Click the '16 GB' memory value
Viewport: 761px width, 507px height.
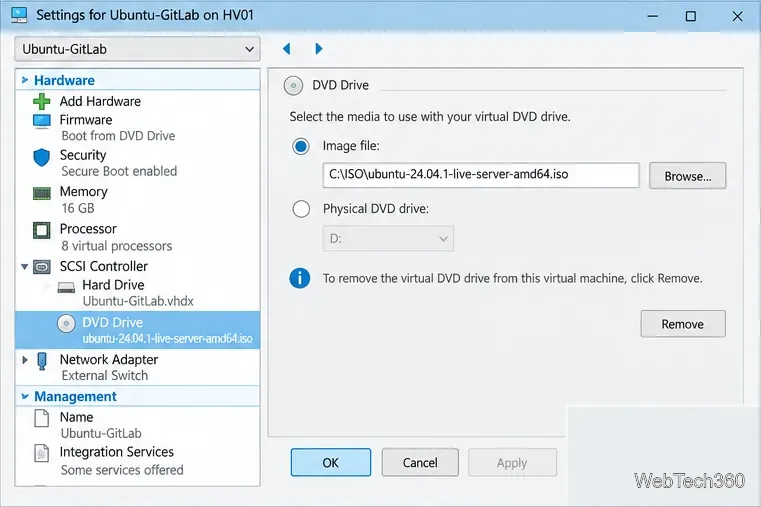(78, 209)
